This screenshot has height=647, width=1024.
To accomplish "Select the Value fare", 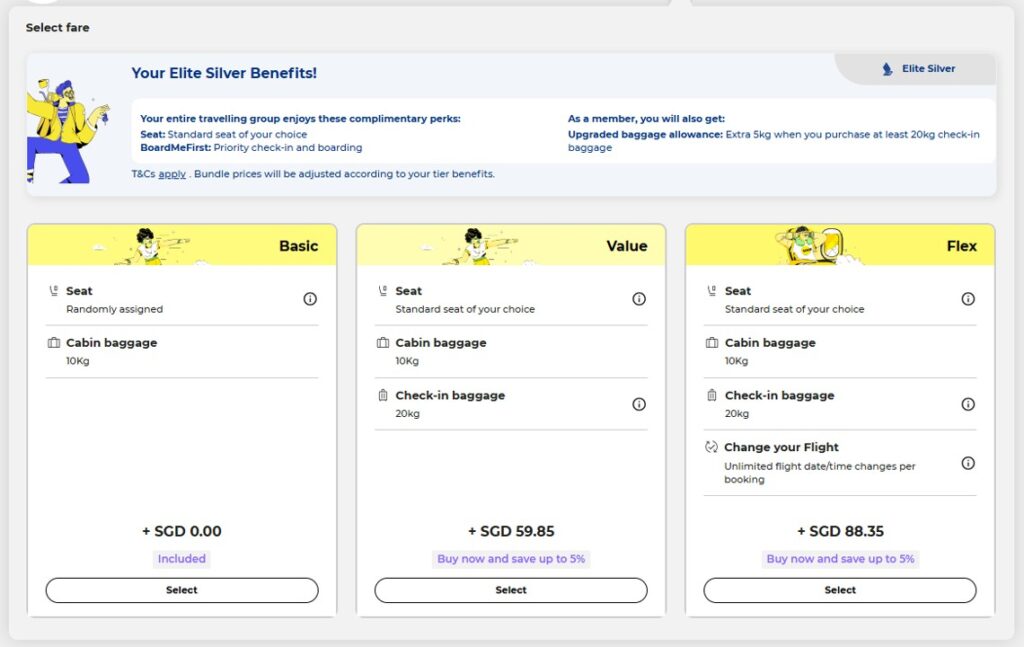I will coord(510,590).
